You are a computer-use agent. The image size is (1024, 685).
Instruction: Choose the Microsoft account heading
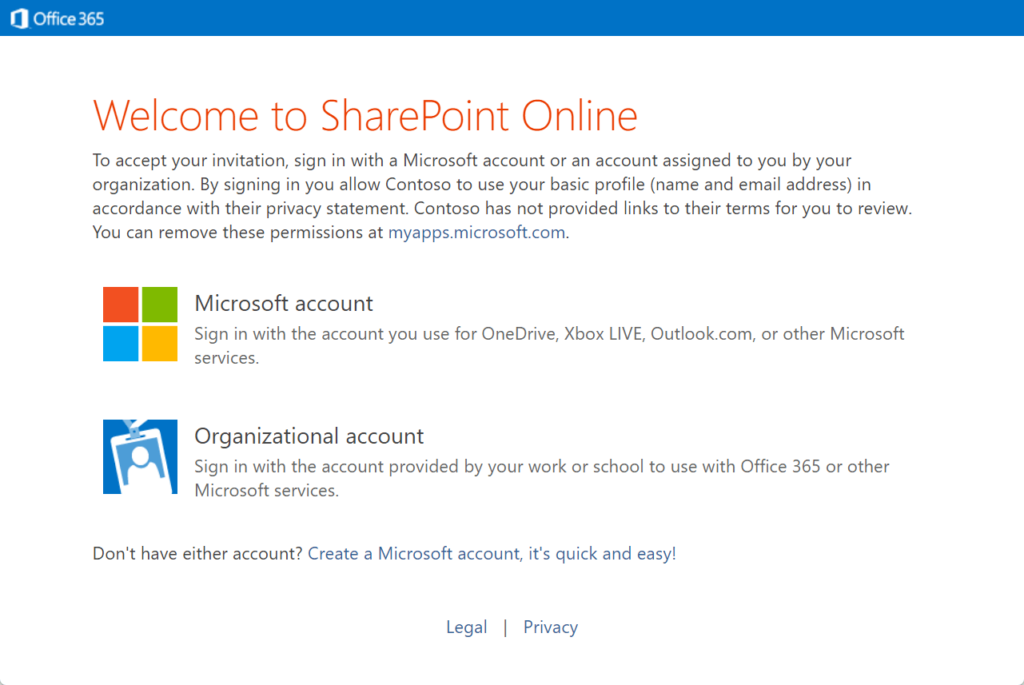(x=283, y=304)
